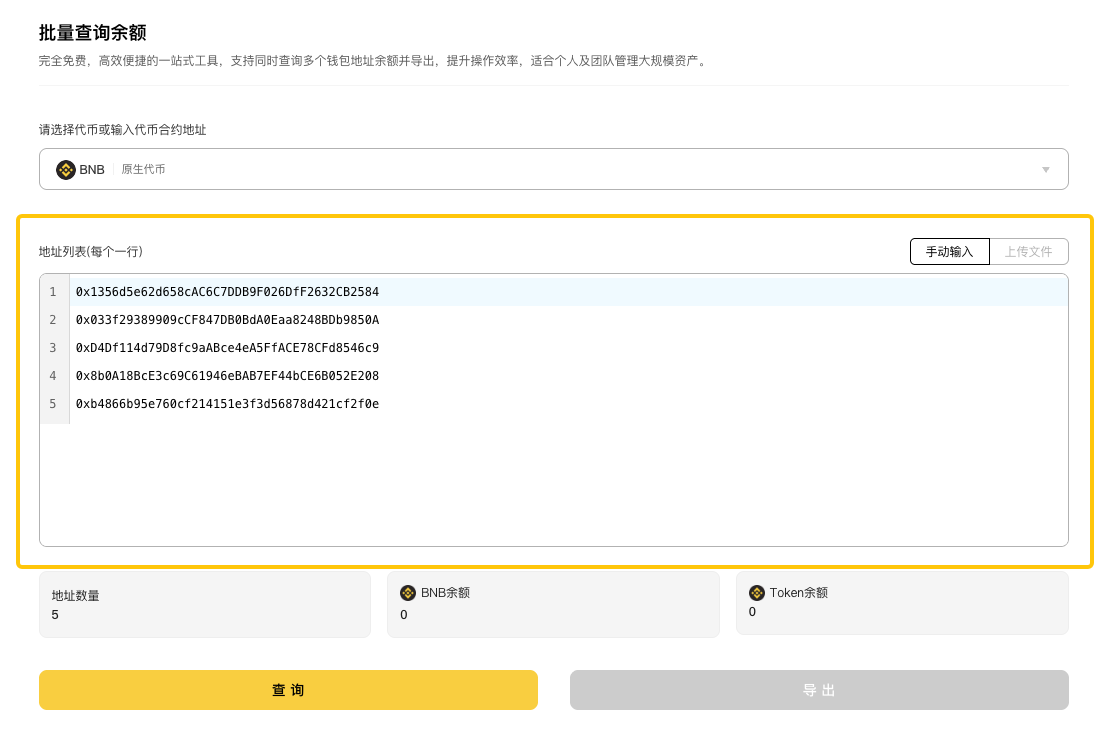This screenshot has height=732, width=1107.
Task: Click address line starting with 0x8b0A18B
Action: click(x=227, y=376)
